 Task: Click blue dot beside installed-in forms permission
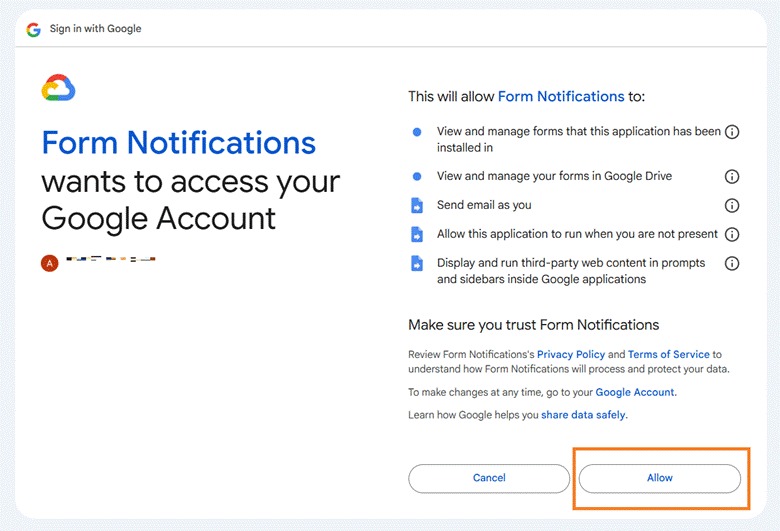tap(417, 132)
